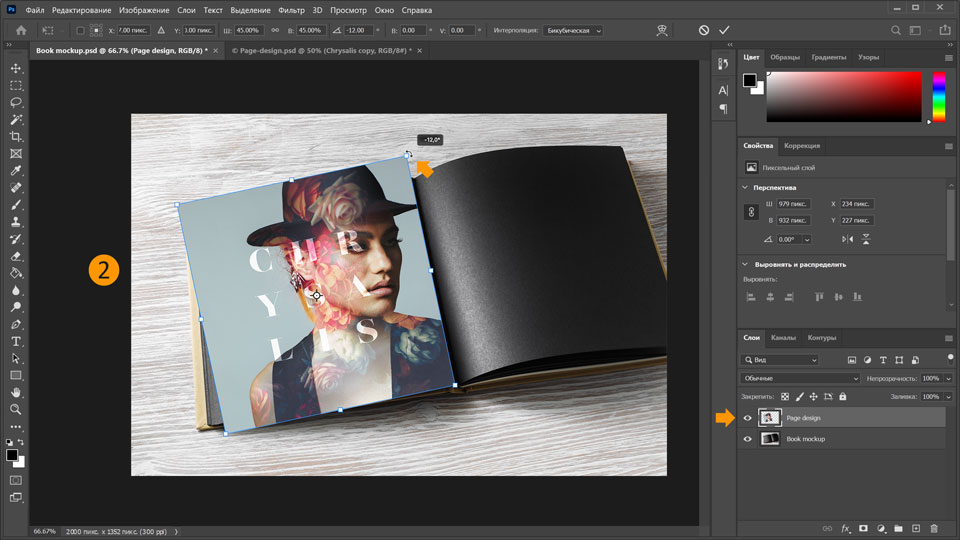Viewport: 960px width, 540px height.
Task: Open the Файл menu
Action: (x=35, y=10)
